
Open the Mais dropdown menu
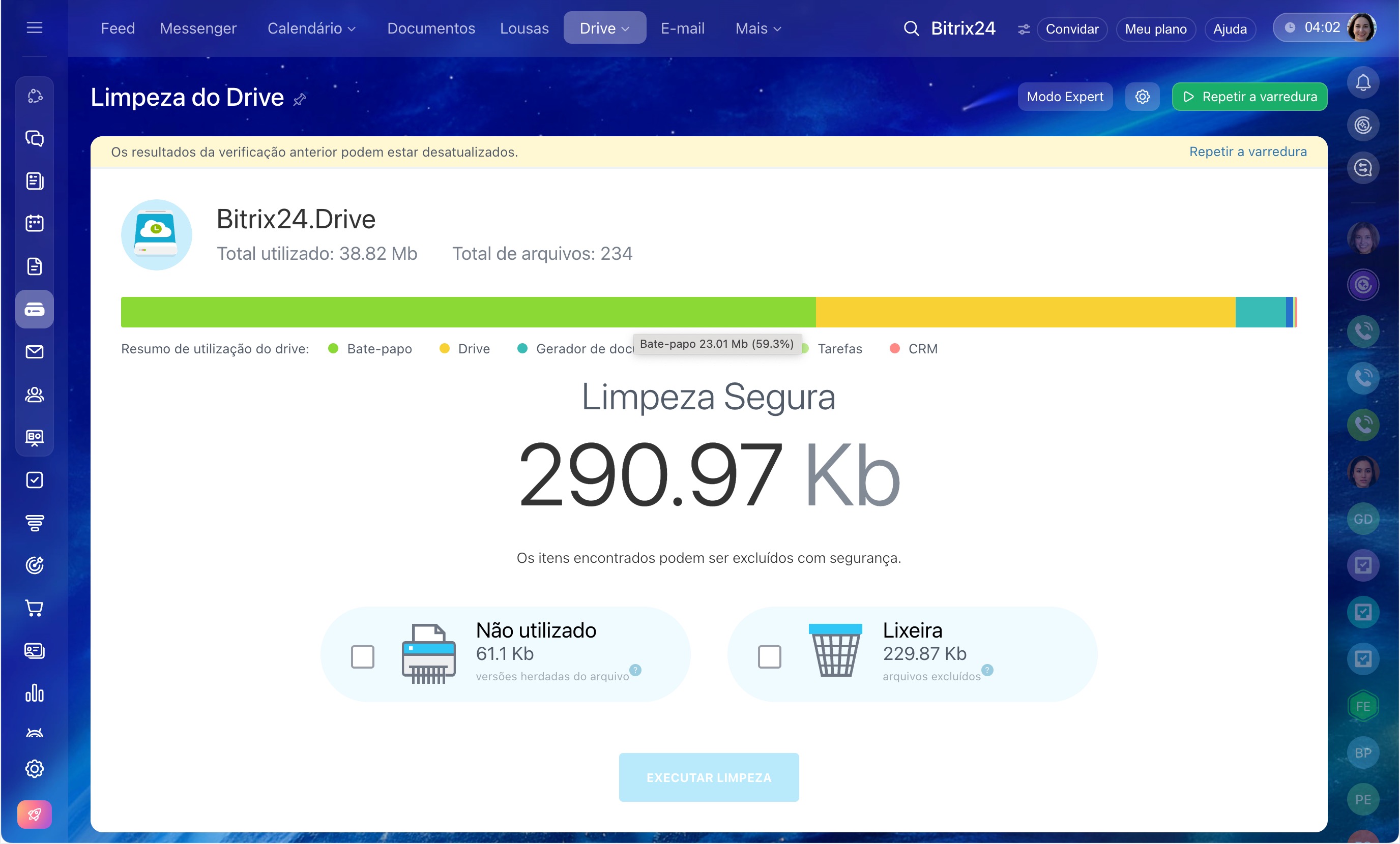click(758, 28)
